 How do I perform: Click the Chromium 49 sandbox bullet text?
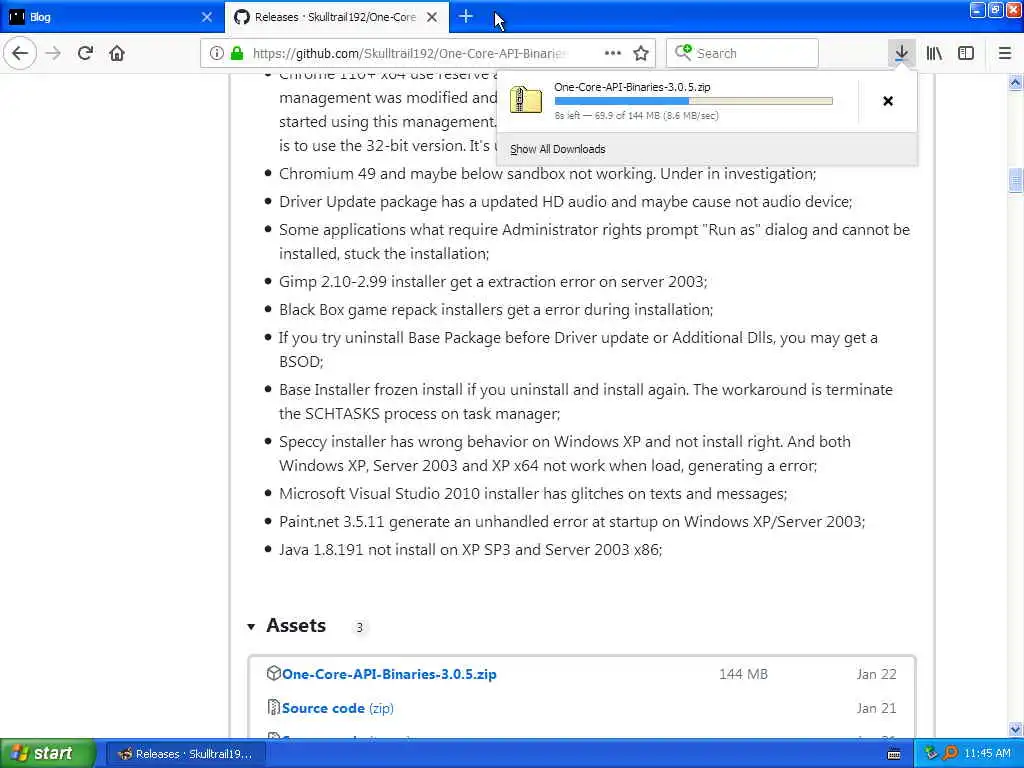547,174
